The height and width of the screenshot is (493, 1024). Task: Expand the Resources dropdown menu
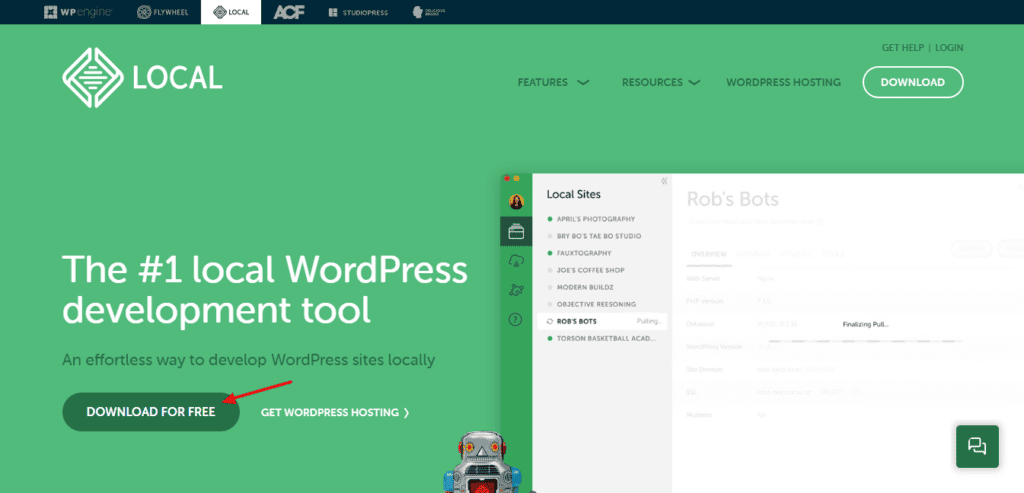pos(660,82)
